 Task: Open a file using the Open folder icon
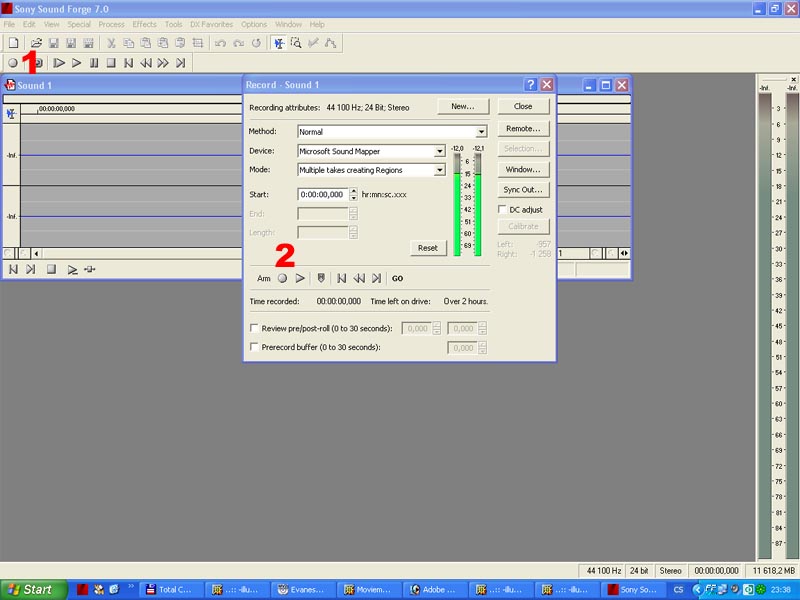tap(36, 43)
